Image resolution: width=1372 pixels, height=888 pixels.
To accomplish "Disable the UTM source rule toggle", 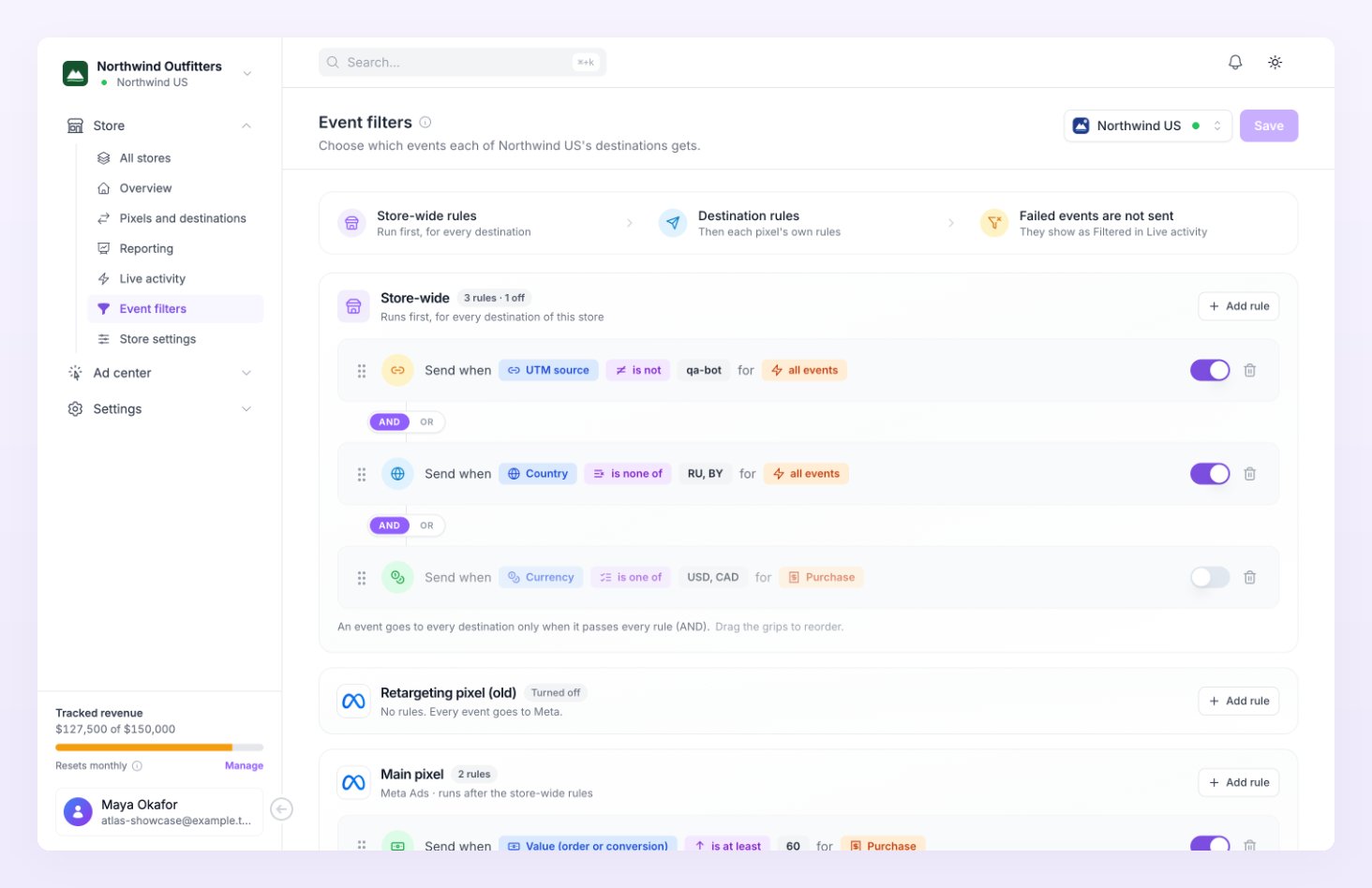I will click(1210, 370).
